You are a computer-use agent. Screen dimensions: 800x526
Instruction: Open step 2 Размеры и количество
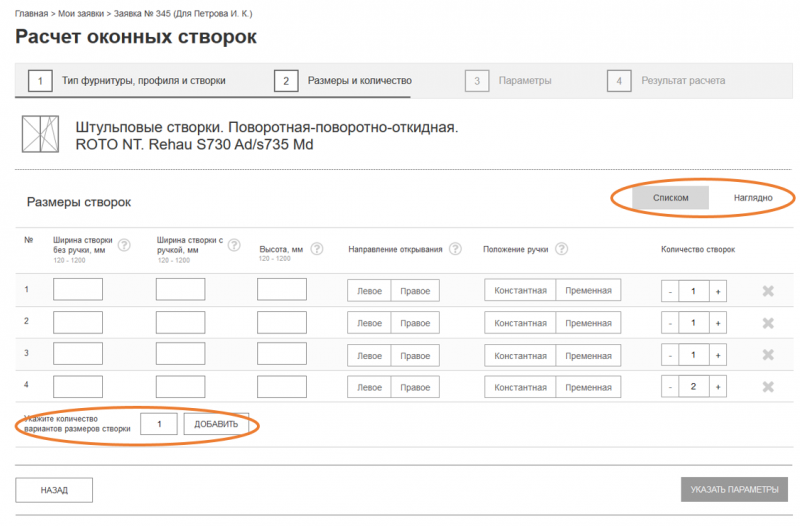coord(343,81)
